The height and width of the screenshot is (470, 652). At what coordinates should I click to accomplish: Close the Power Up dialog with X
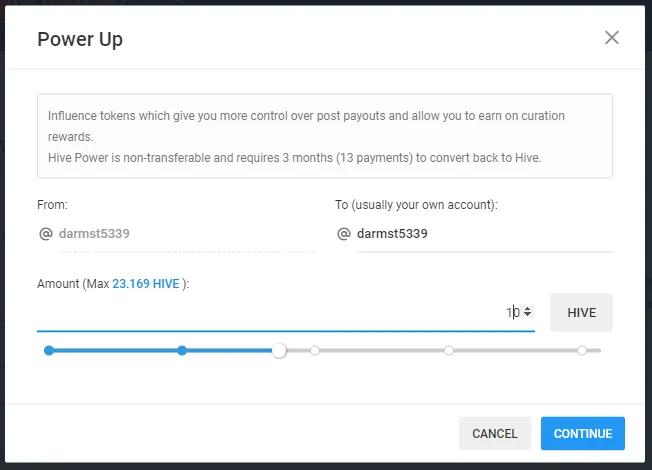pos(612,37)
